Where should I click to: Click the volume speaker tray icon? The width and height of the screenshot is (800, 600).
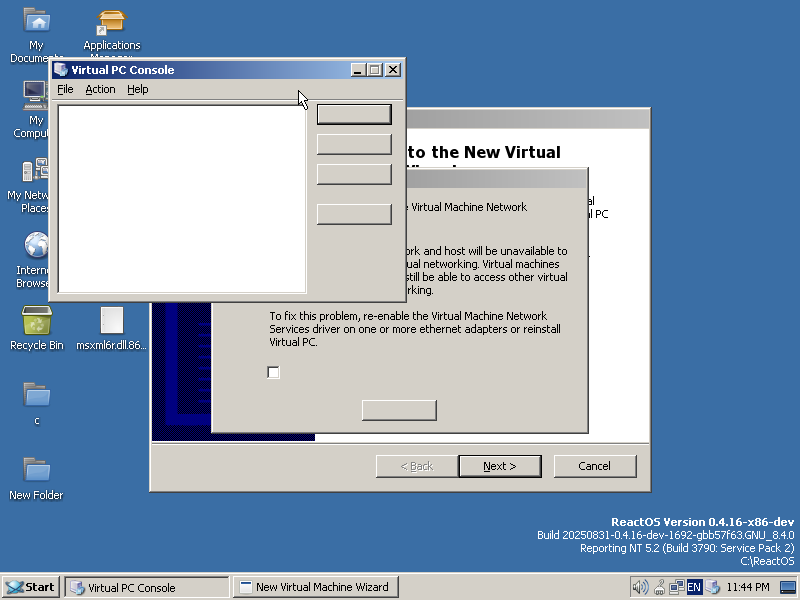coord(639,587)
